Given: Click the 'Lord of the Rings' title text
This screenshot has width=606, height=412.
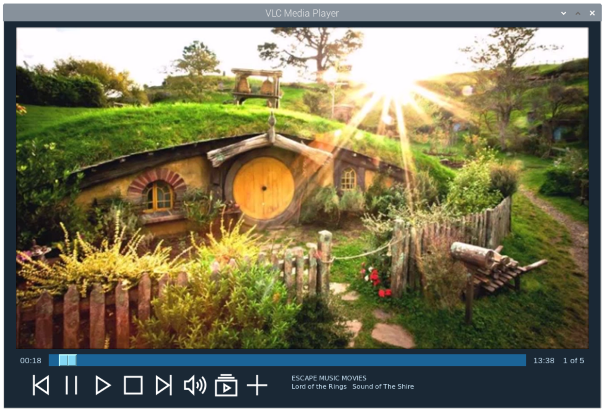Looking at the screenshot, I should [319, 386].
